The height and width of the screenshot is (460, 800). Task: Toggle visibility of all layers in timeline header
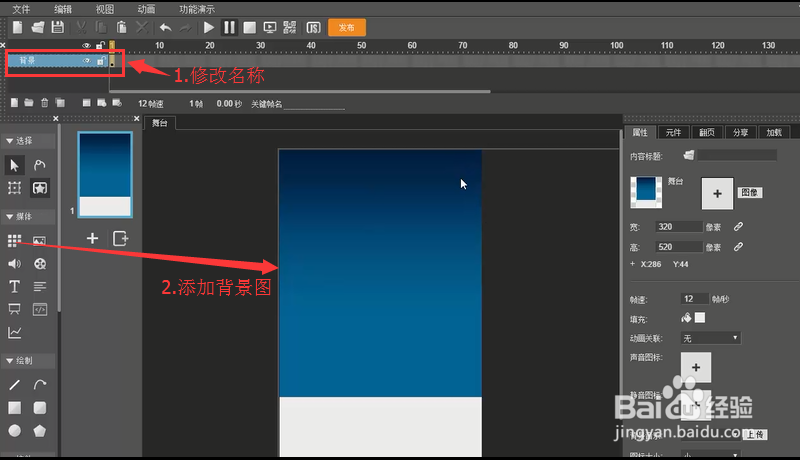point(86,45)
